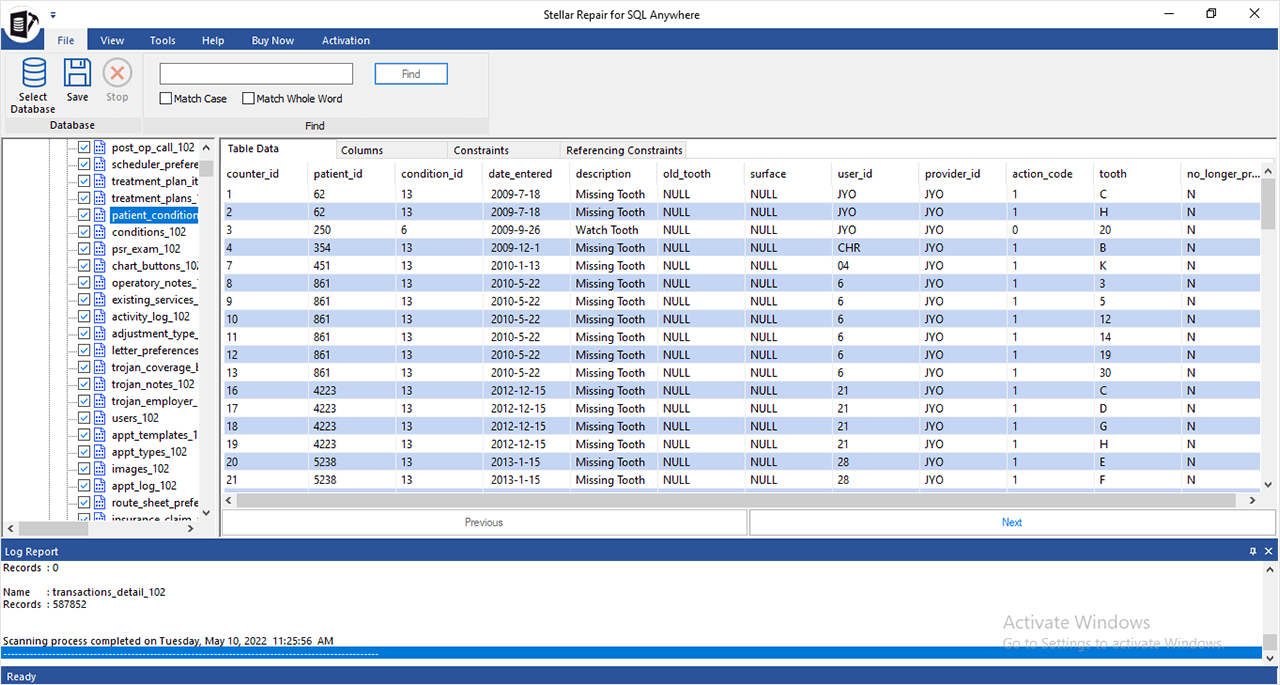The height and width of the screenshot is (685, 1280).
Task: Uncheck the psr_exam_102 checkbox
Action: pos(84,249)
